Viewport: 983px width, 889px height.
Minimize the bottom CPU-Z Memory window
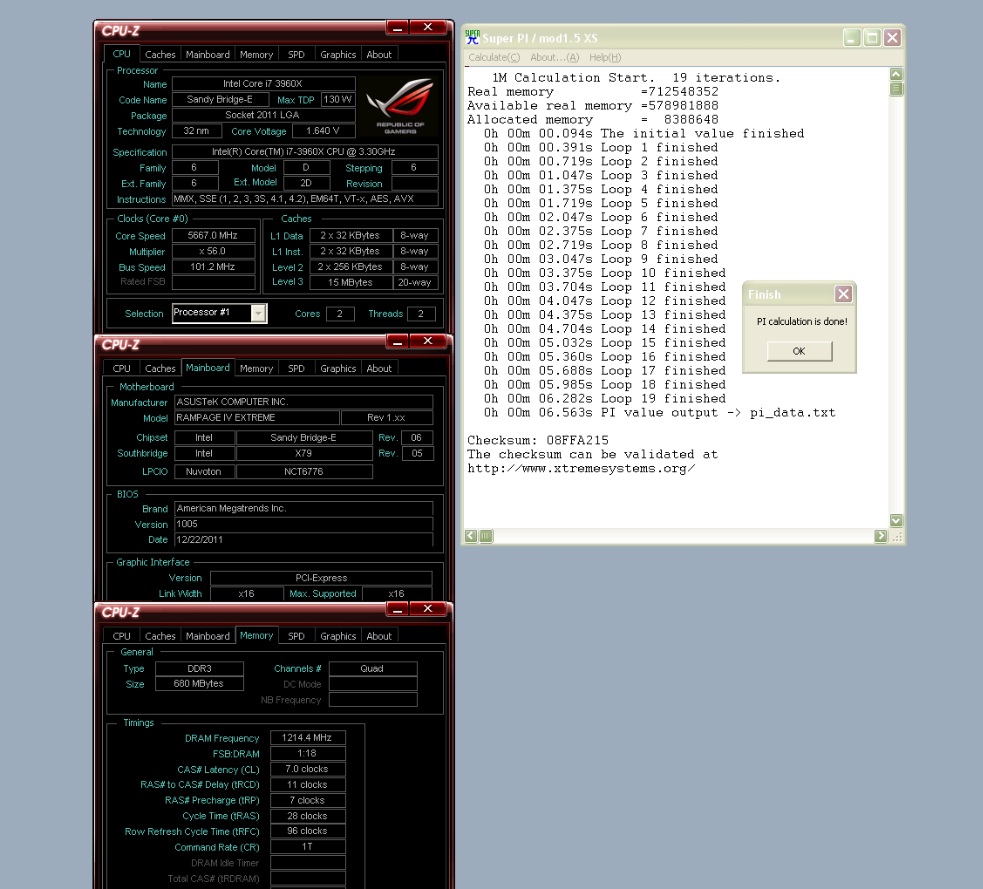tap(397, 609)
